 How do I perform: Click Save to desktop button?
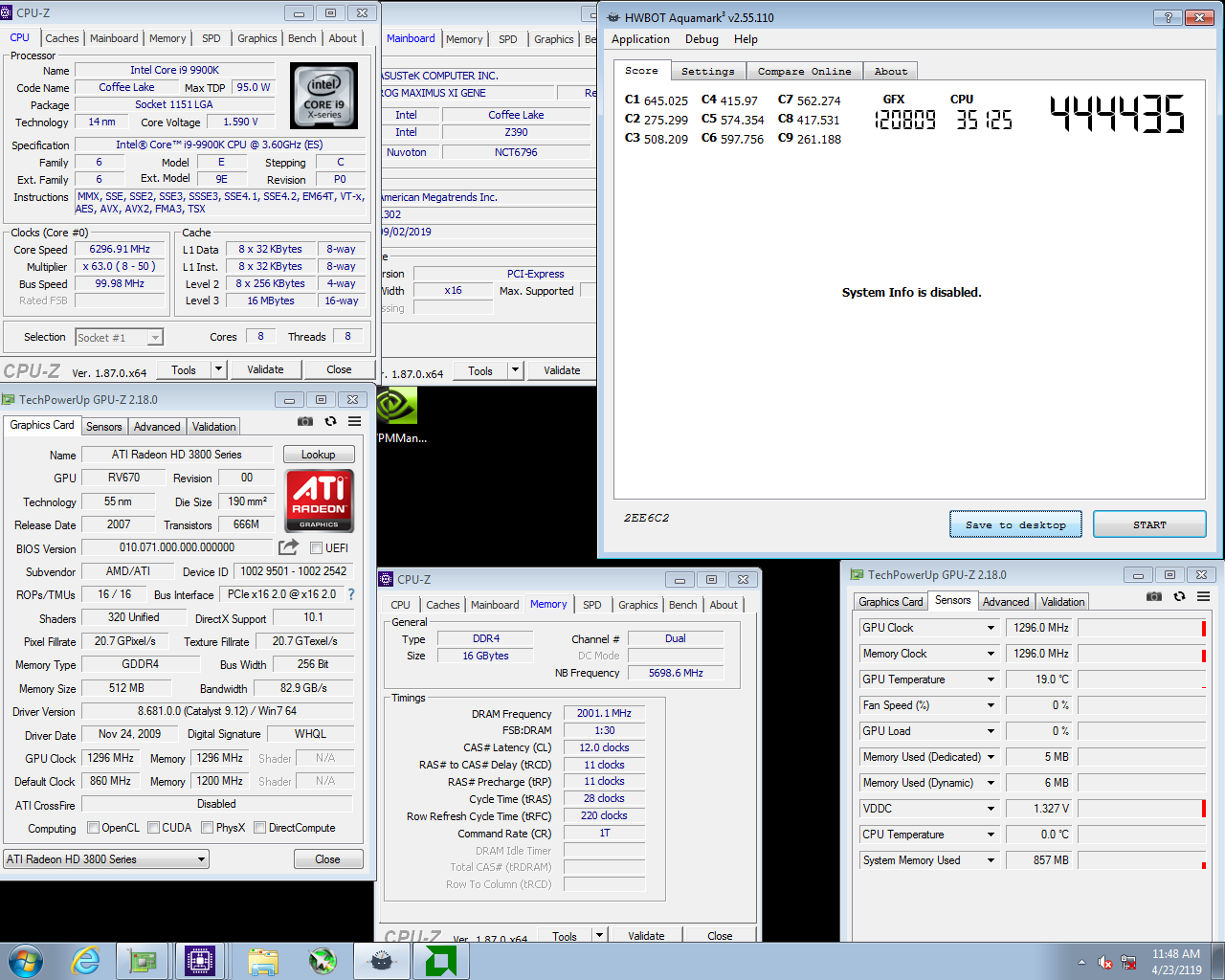click(1015, 524)
